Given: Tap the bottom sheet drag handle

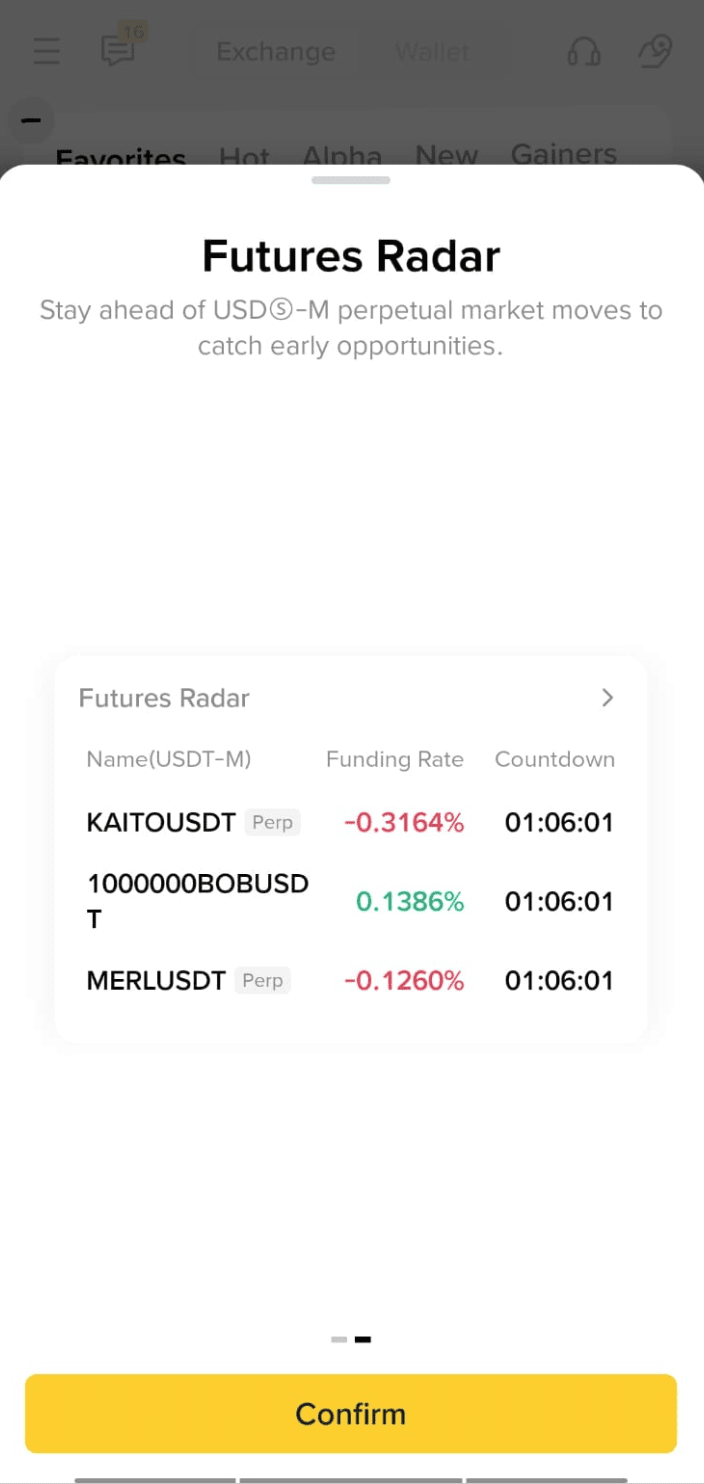Looking at the screenshot, I should click(351, 180).
